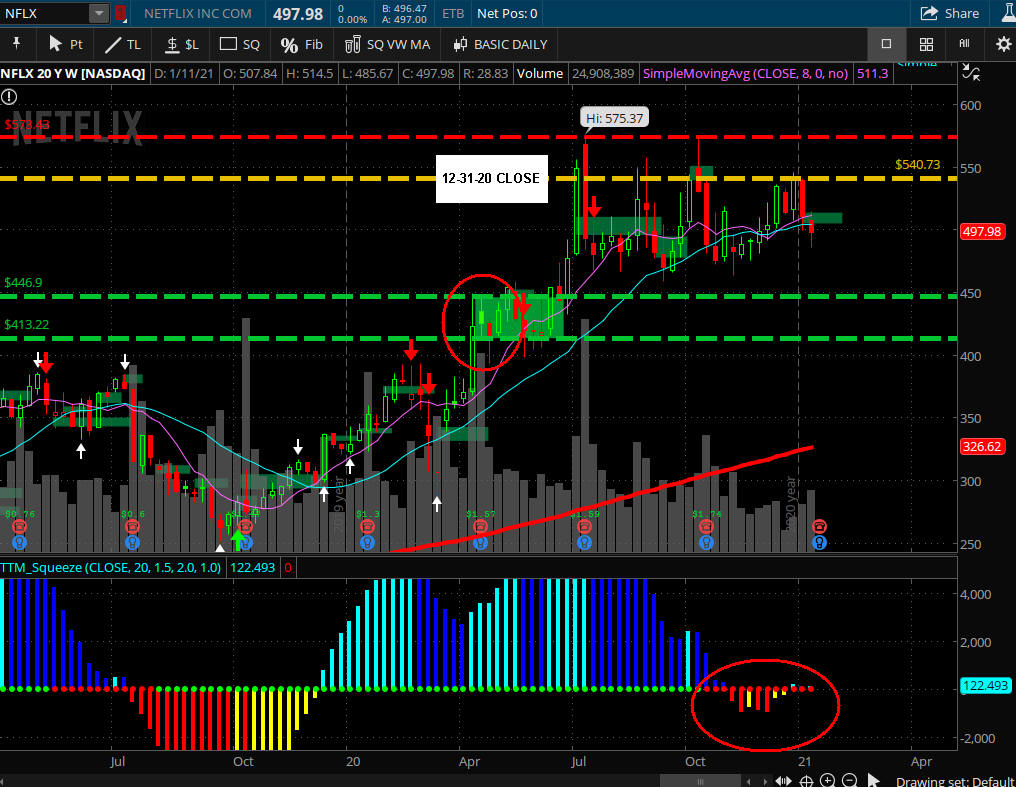Open the SQ VW MA studies set
The height and width of the screenshot is (787, 1016).
point(387,44)
